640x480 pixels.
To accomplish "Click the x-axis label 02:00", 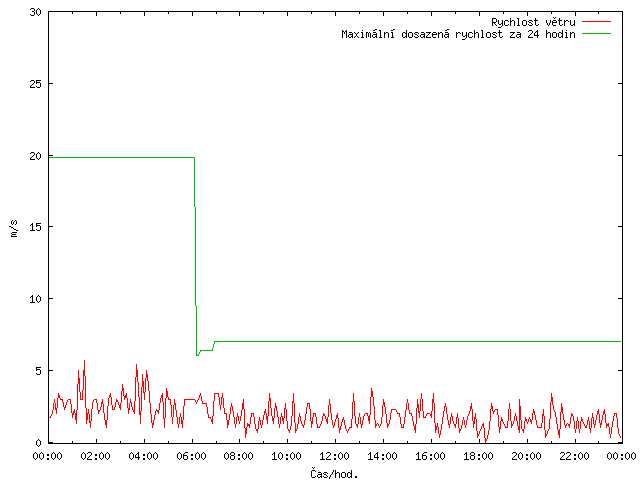I will pos(96,456).
